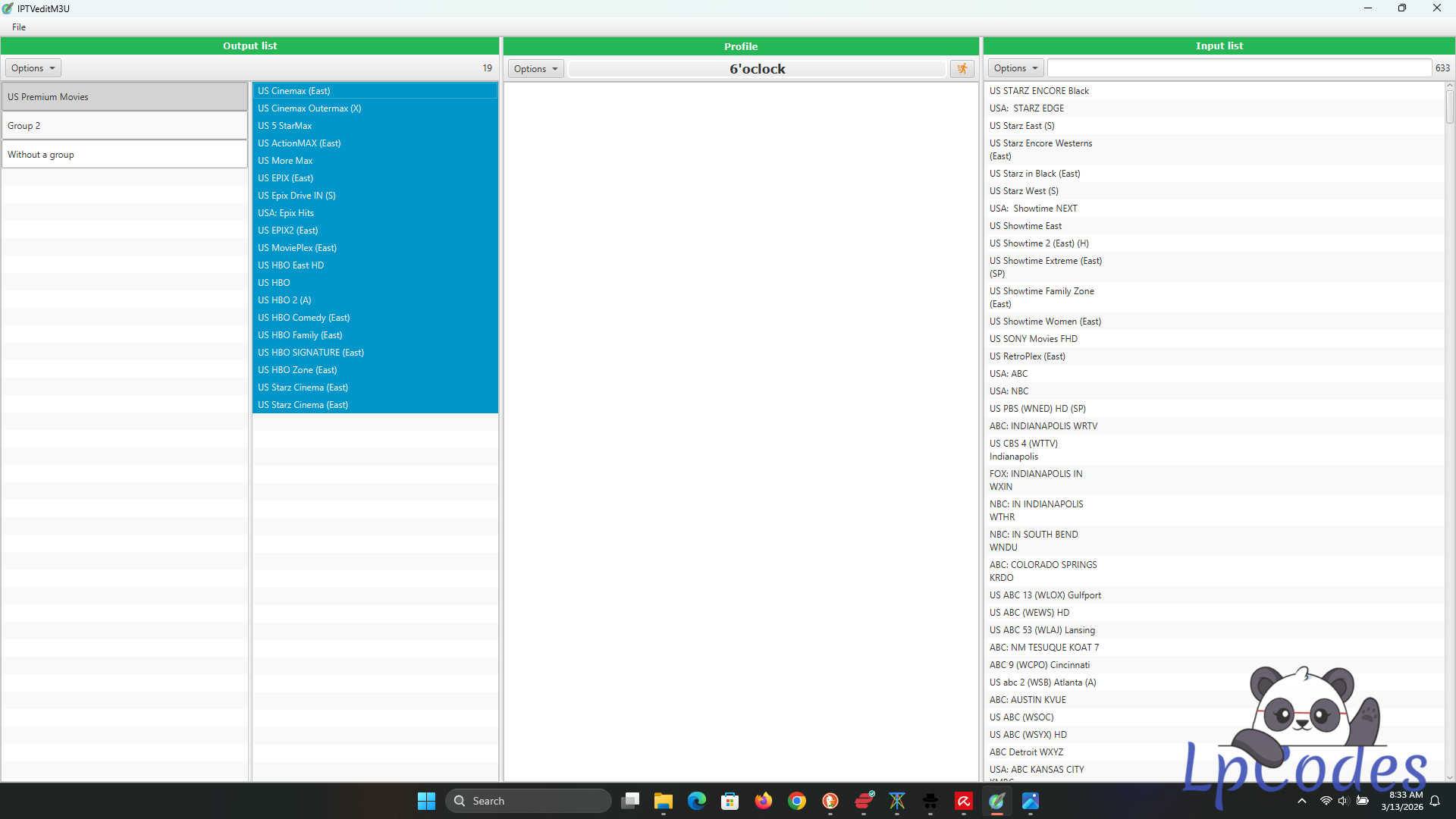Open File Explorer in the taskbar
The height and width of the screenshot is (819, 1456).
663,801
